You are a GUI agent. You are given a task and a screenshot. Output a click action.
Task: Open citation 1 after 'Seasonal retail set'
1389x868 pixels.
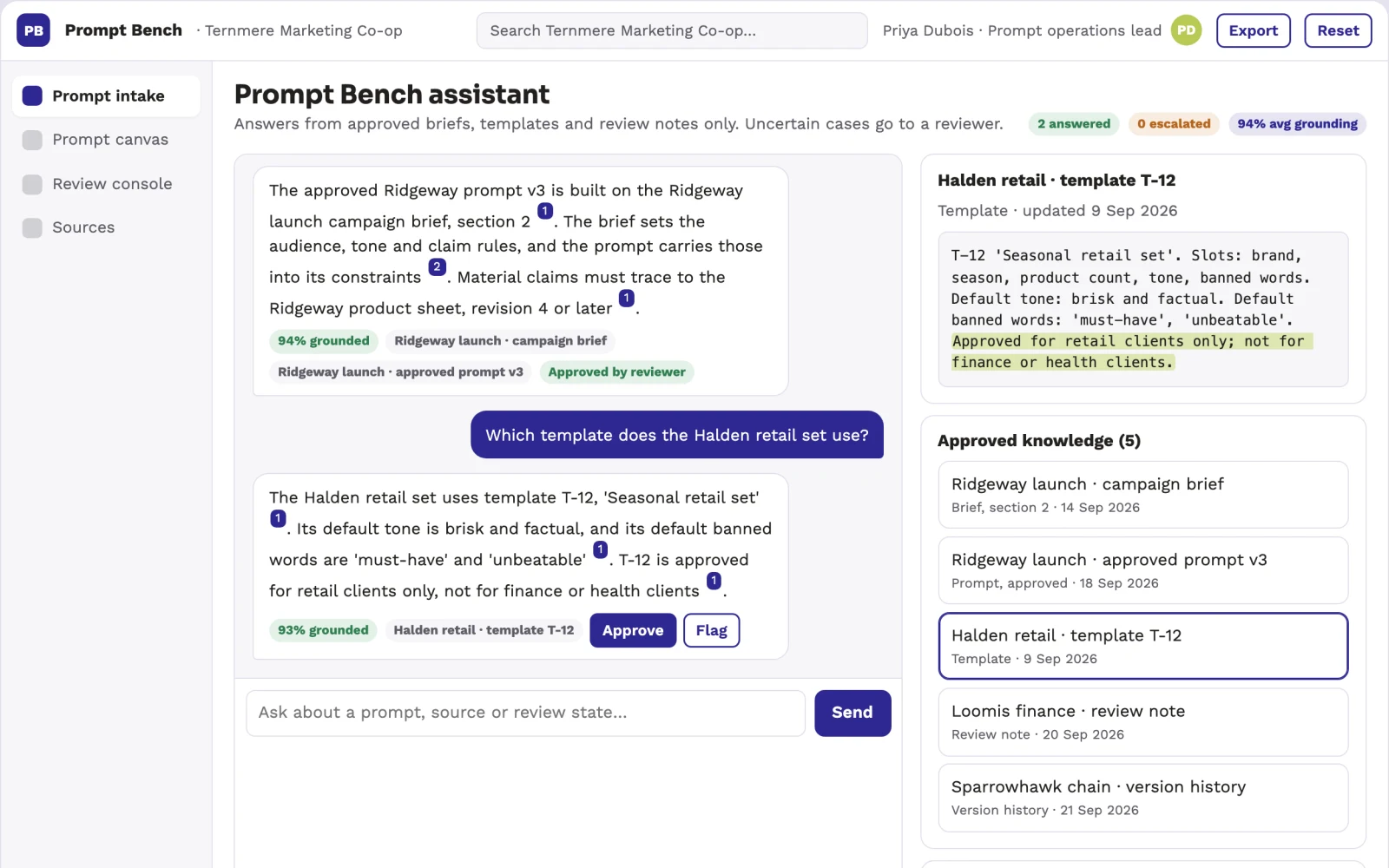click(x=278, y=518)
